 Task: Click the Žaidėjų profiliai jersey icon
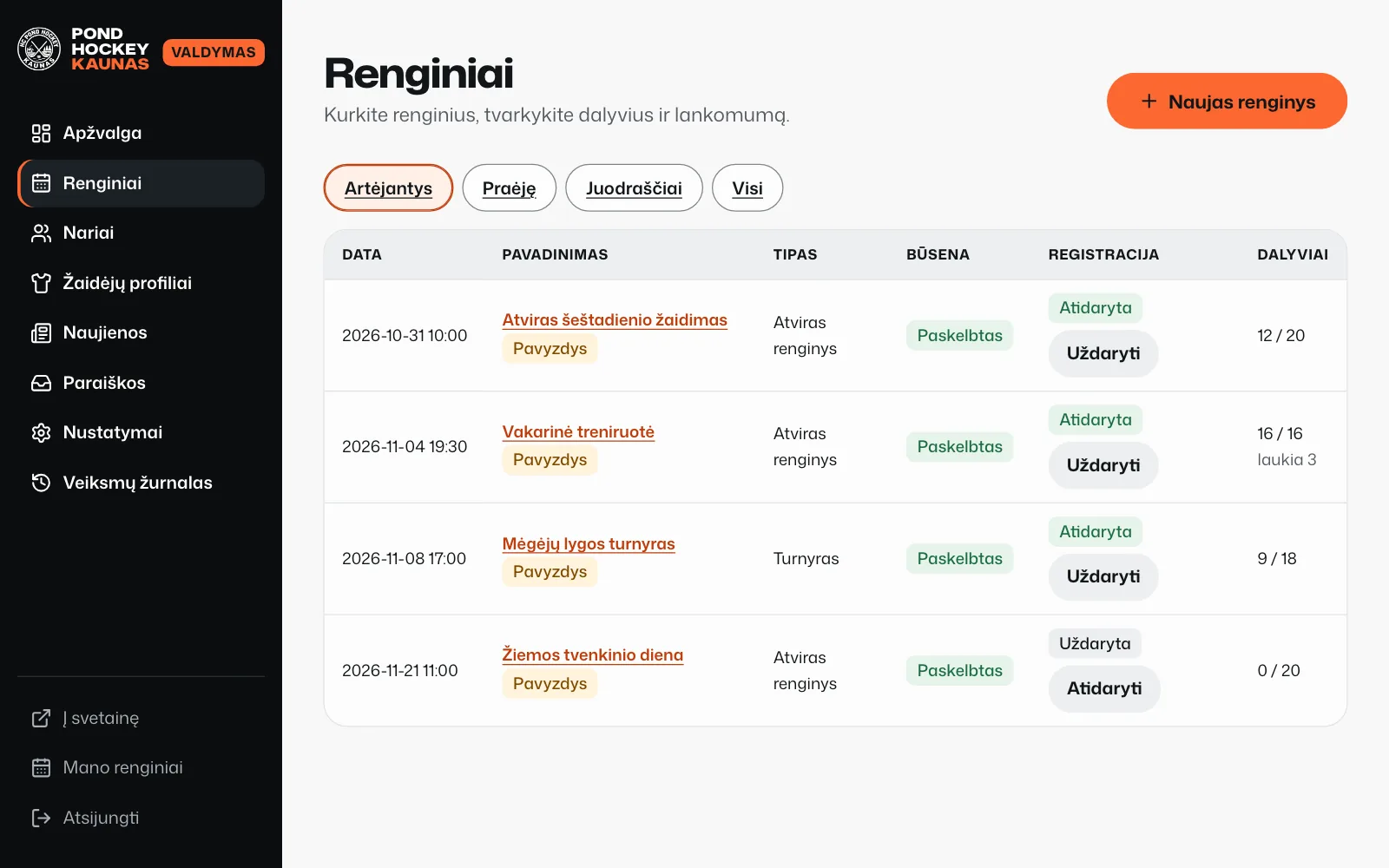(x=41, y=283)
